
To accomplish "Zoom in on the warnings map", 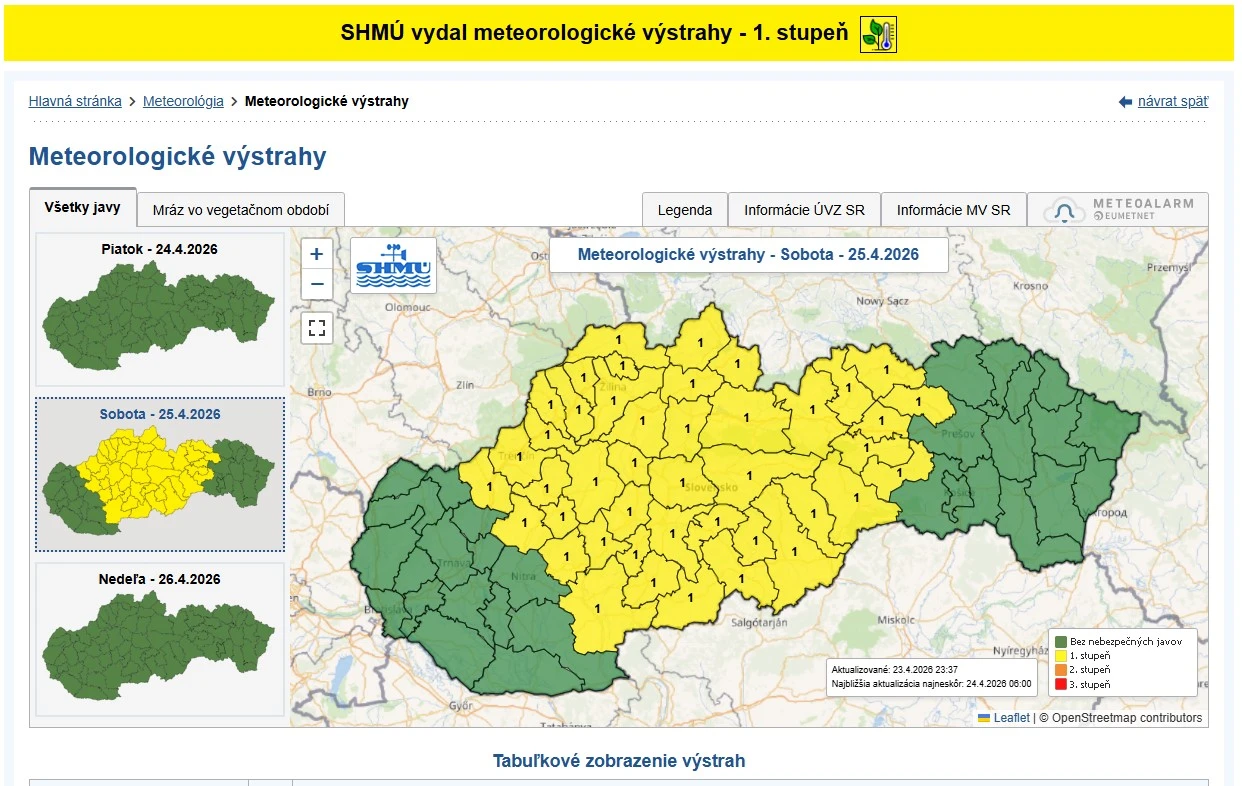I will pyautogui.click(x=317, y=254).
